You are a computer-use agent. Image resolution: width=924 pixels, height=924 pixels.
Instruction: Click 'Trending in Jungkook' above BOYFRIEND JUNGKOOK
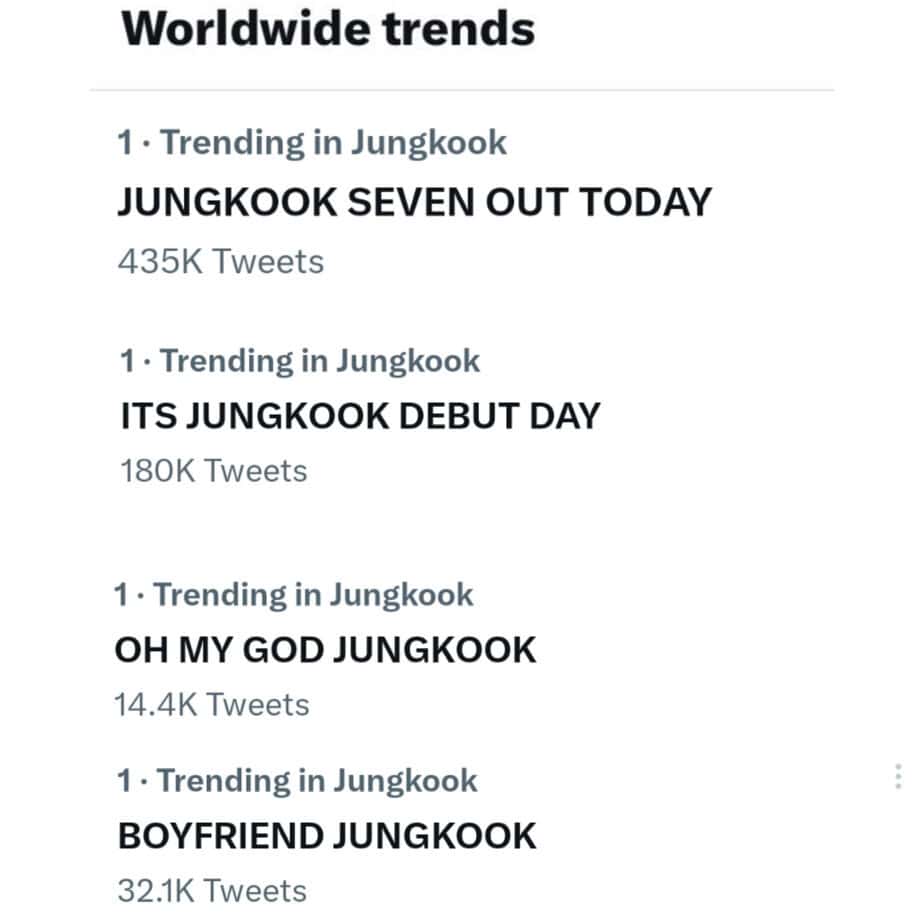pyautogui.click(x=318, y=780)
